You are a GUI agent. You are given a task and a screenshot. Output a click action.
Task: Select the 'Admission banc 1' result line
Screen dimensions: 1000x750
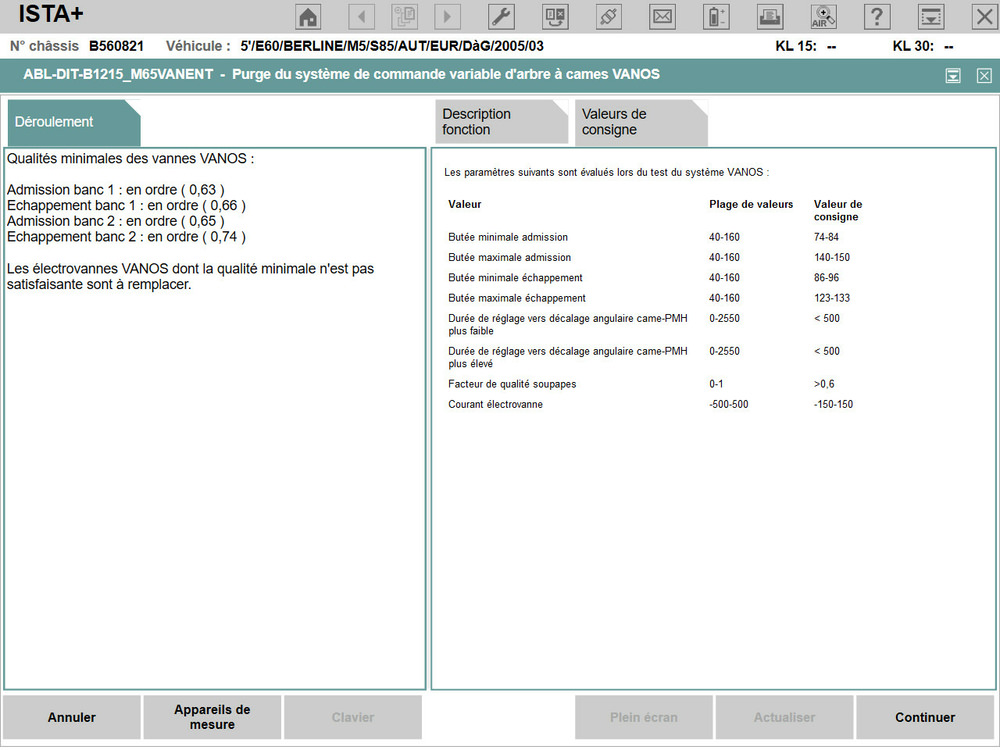115,190
